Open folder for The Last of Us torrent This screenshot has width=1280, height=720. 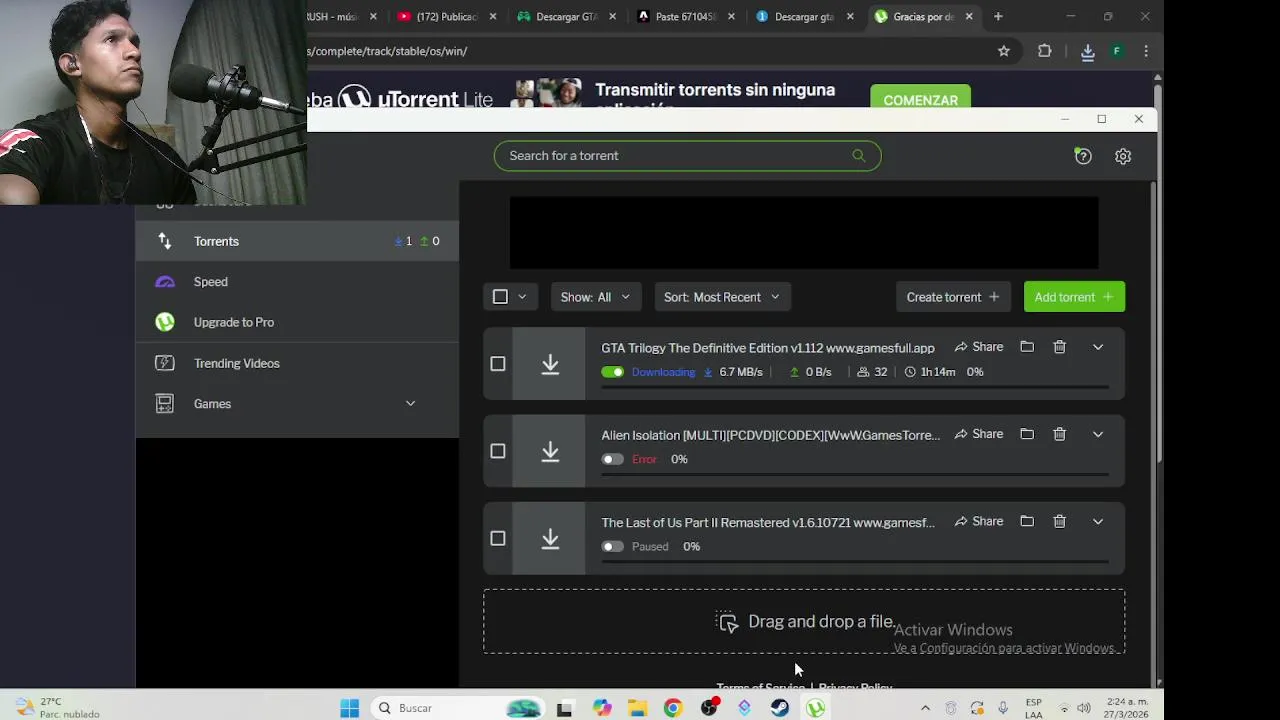1027,521
